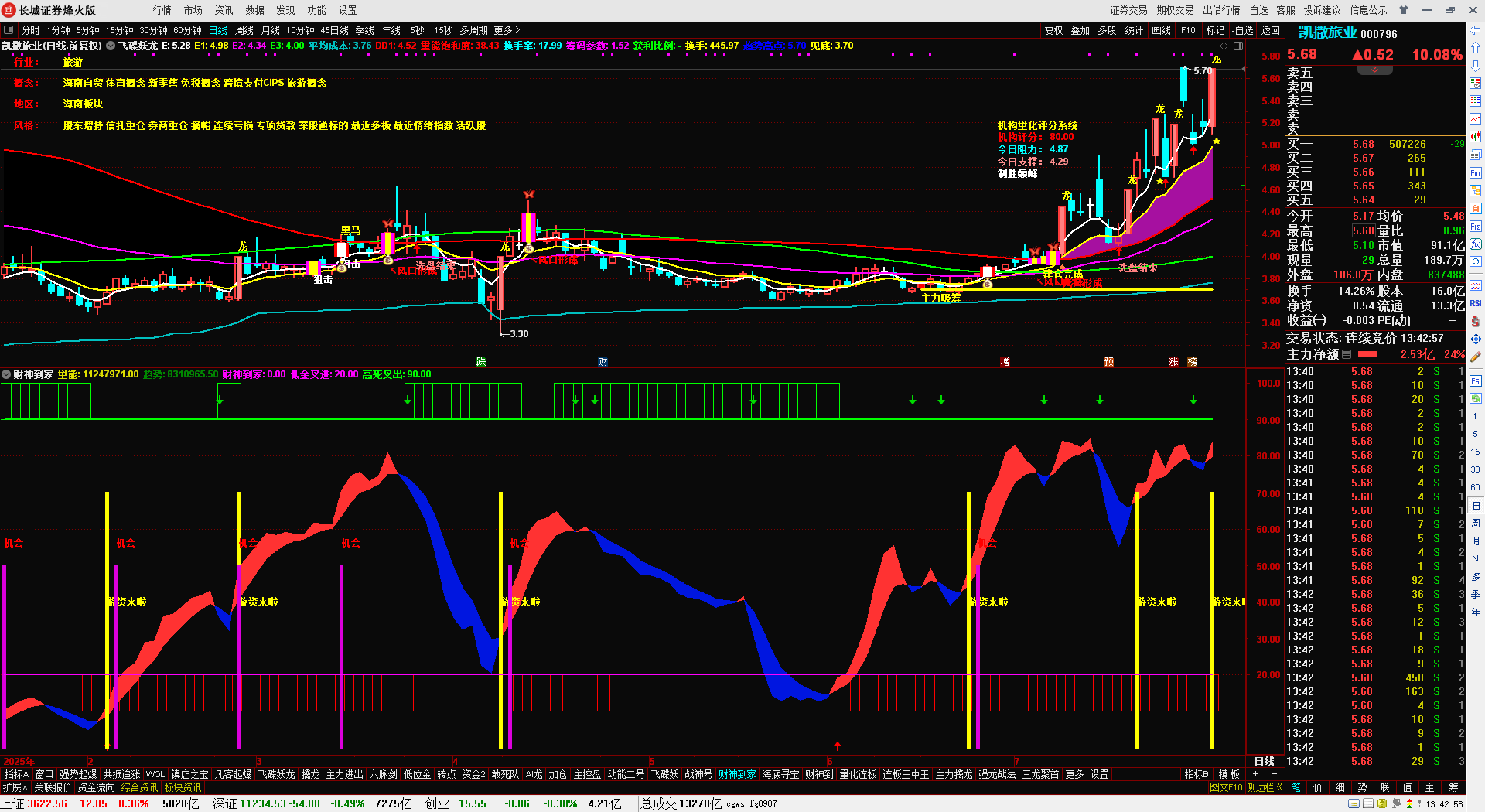Click the 复权 button in chart toolbar
The image size is (1485, 812).
click(x=1053, y=30)
